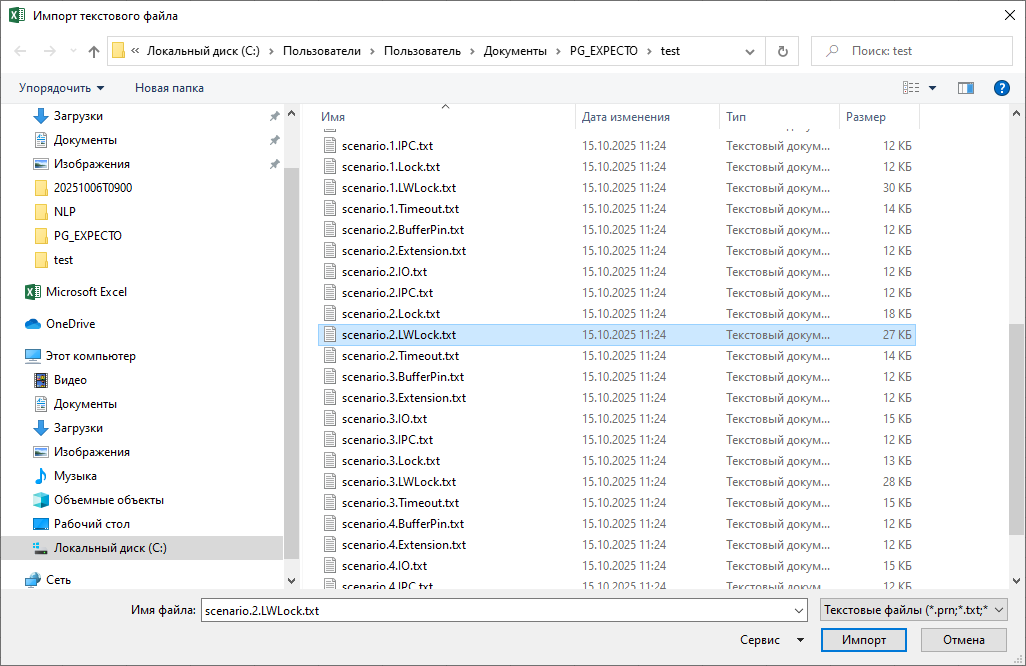
Task: Open the Упорядочить menu
Action: point(61,88)
